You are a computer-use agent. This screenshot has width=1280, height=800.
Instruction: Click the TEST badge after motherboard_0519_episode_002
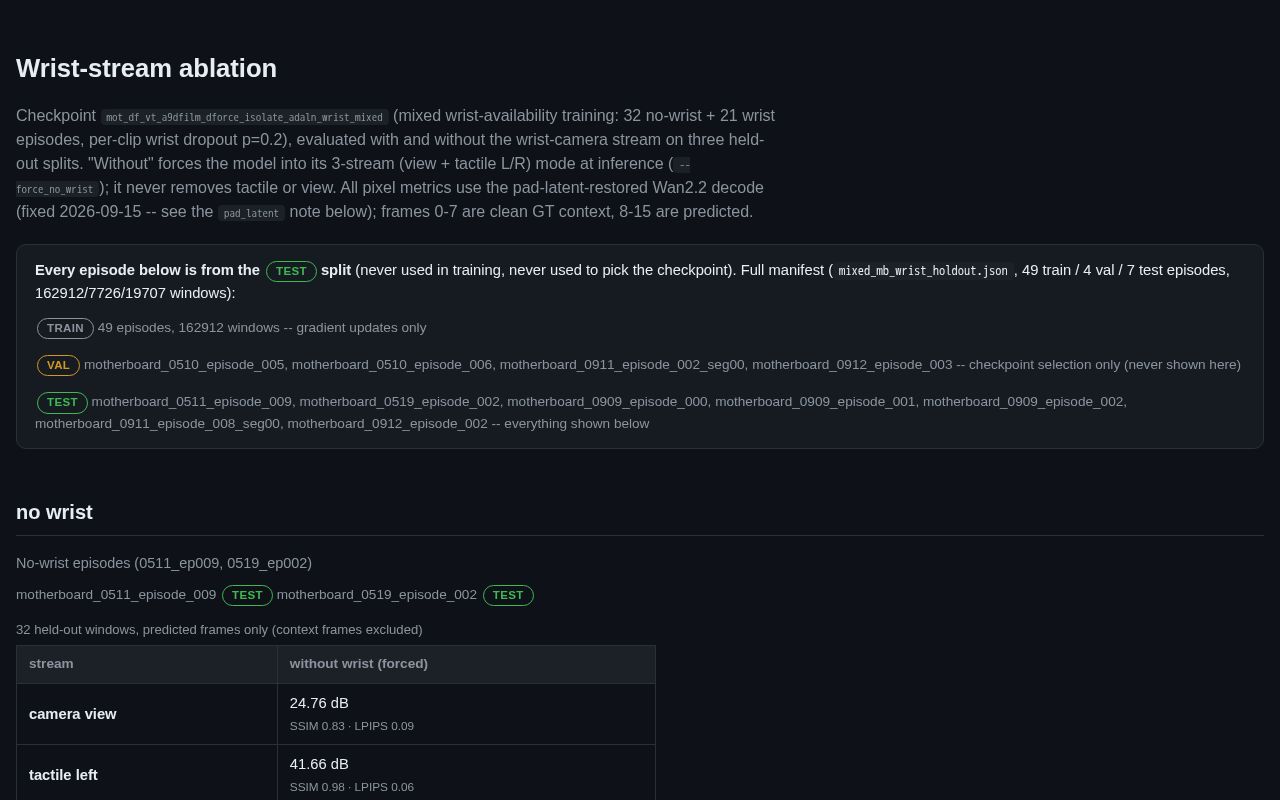click(x=508, y=595)
